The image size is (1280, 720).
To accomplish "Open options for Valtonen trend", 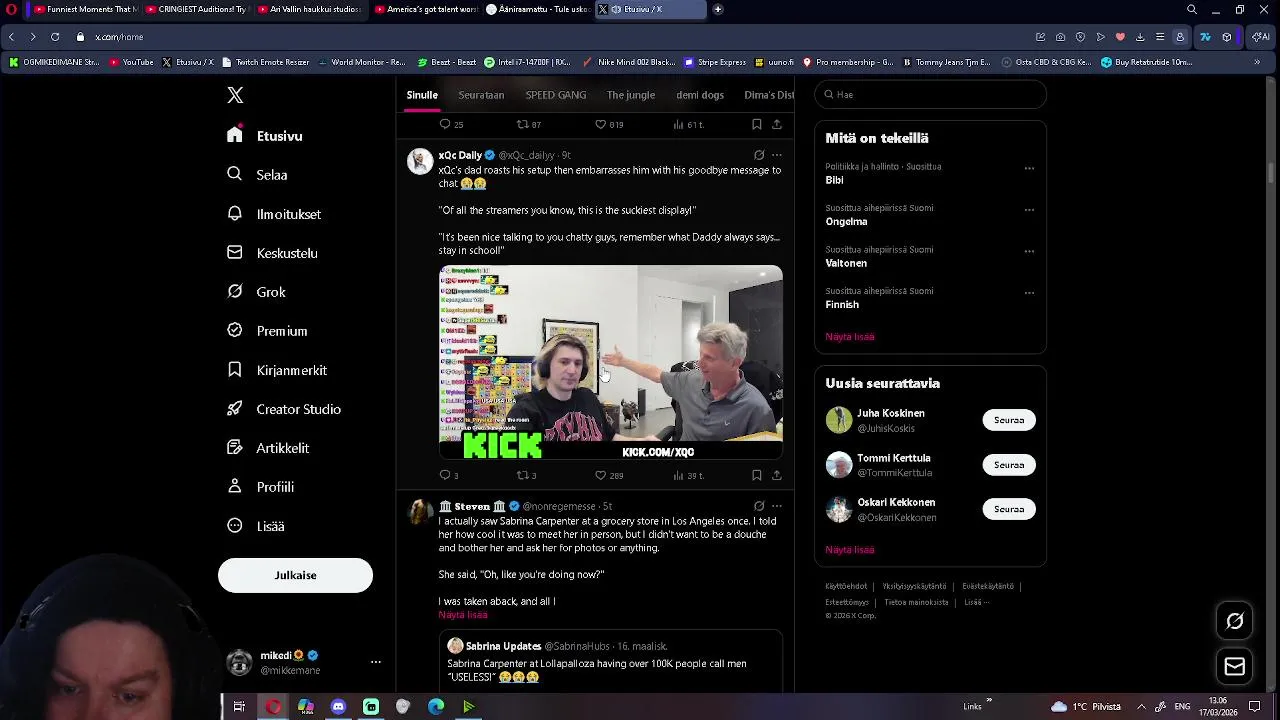I will click(x=1029, y=251).
